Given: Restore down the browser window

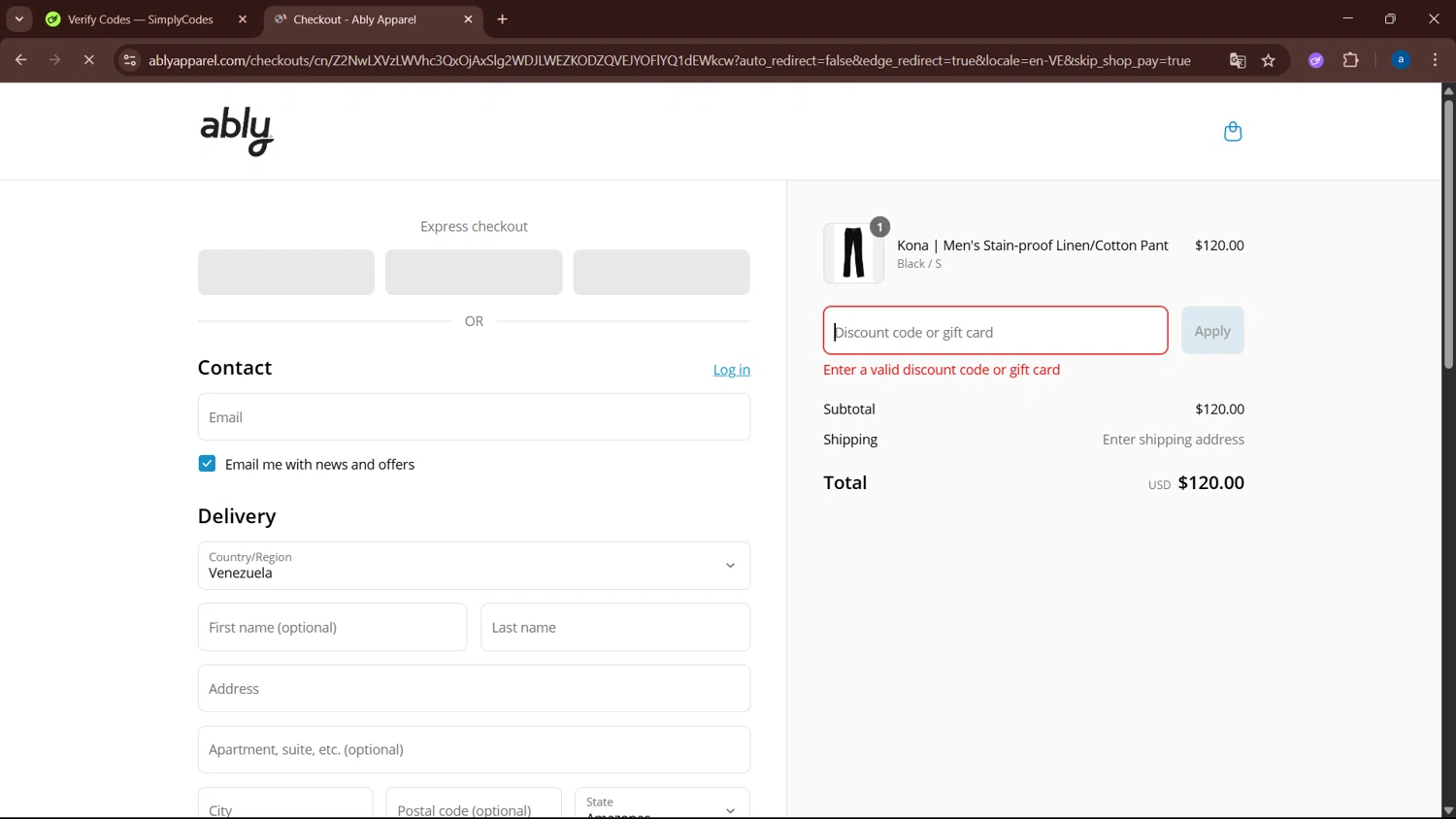Looking at the screenshot, I should 1390,18.
